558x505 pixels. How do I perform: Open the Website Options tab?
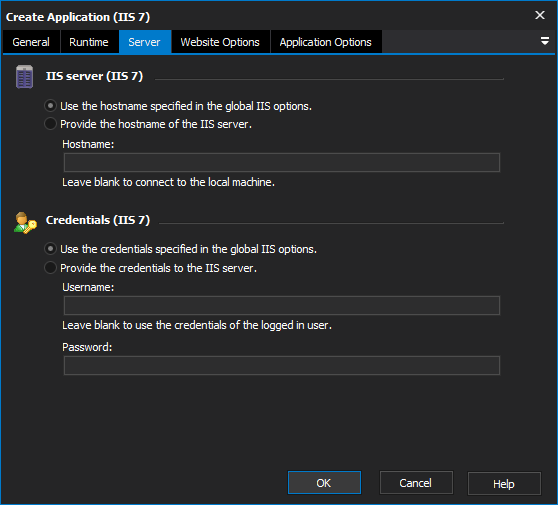pyautogui.click(x=220, y=42)
